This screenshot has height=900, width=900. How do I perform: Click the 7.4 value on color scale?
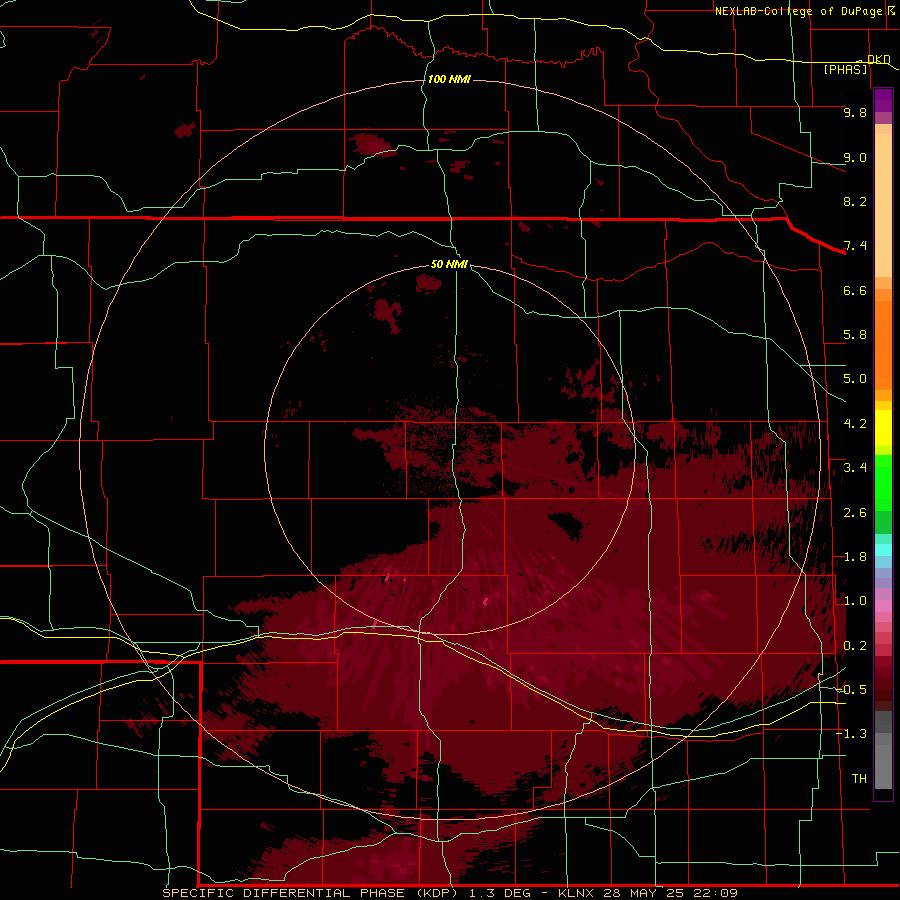855,246
